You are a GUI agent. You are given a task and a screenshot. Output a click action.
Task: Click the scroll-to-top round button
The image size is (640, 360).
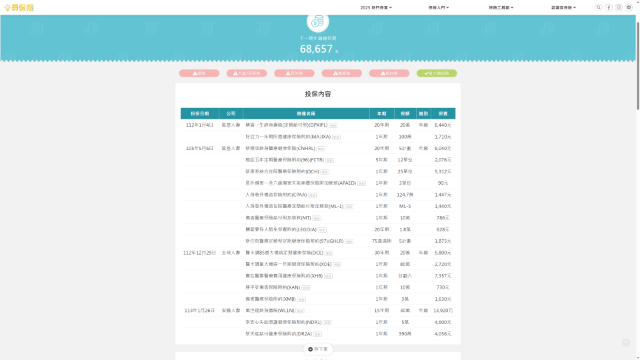(x=626, y=342)
